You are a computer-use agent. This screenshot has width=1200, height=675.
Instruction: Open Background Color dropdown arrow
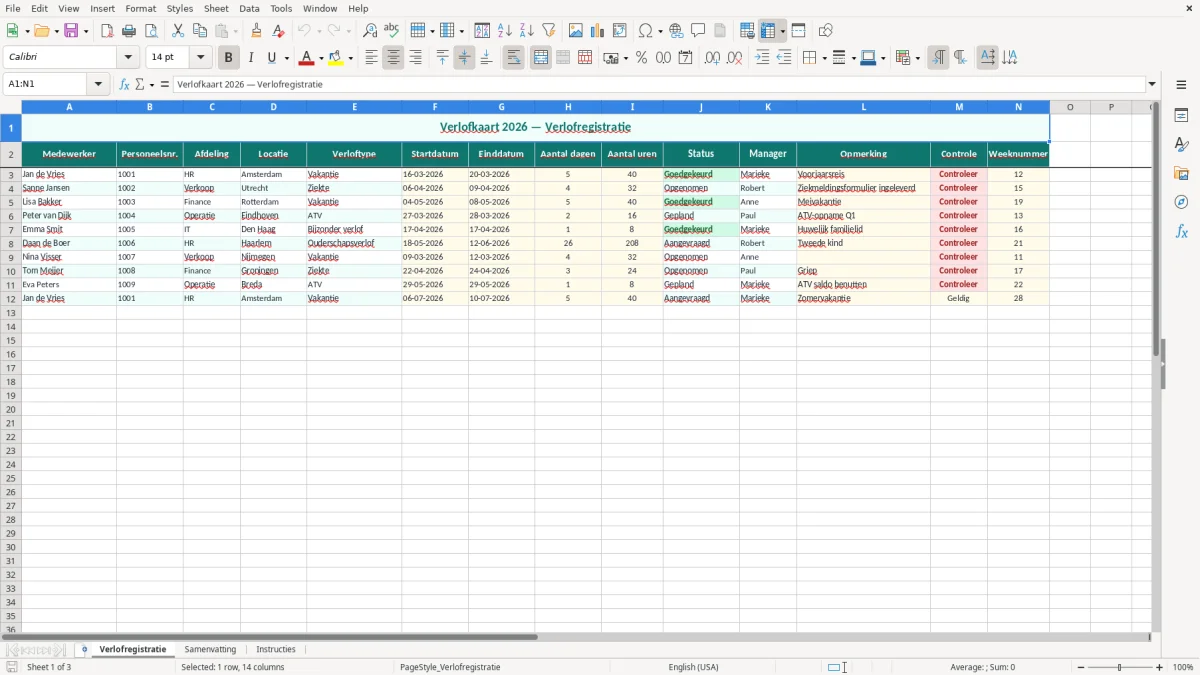[351, 58]
